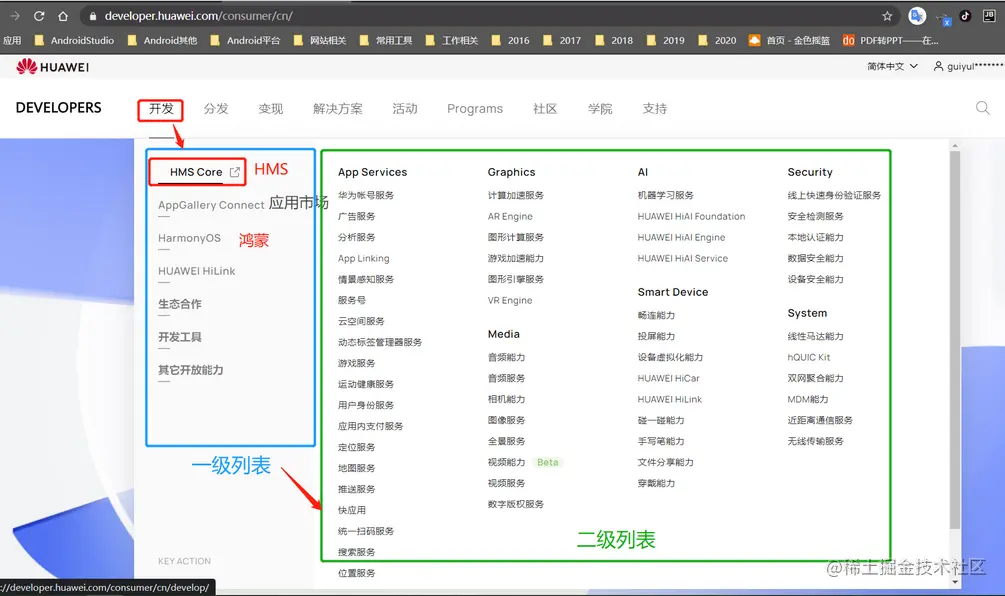Open HUAWEI HiAI Engine link
The height and width of the screenshot is (596, 1005).
(681, 238)
